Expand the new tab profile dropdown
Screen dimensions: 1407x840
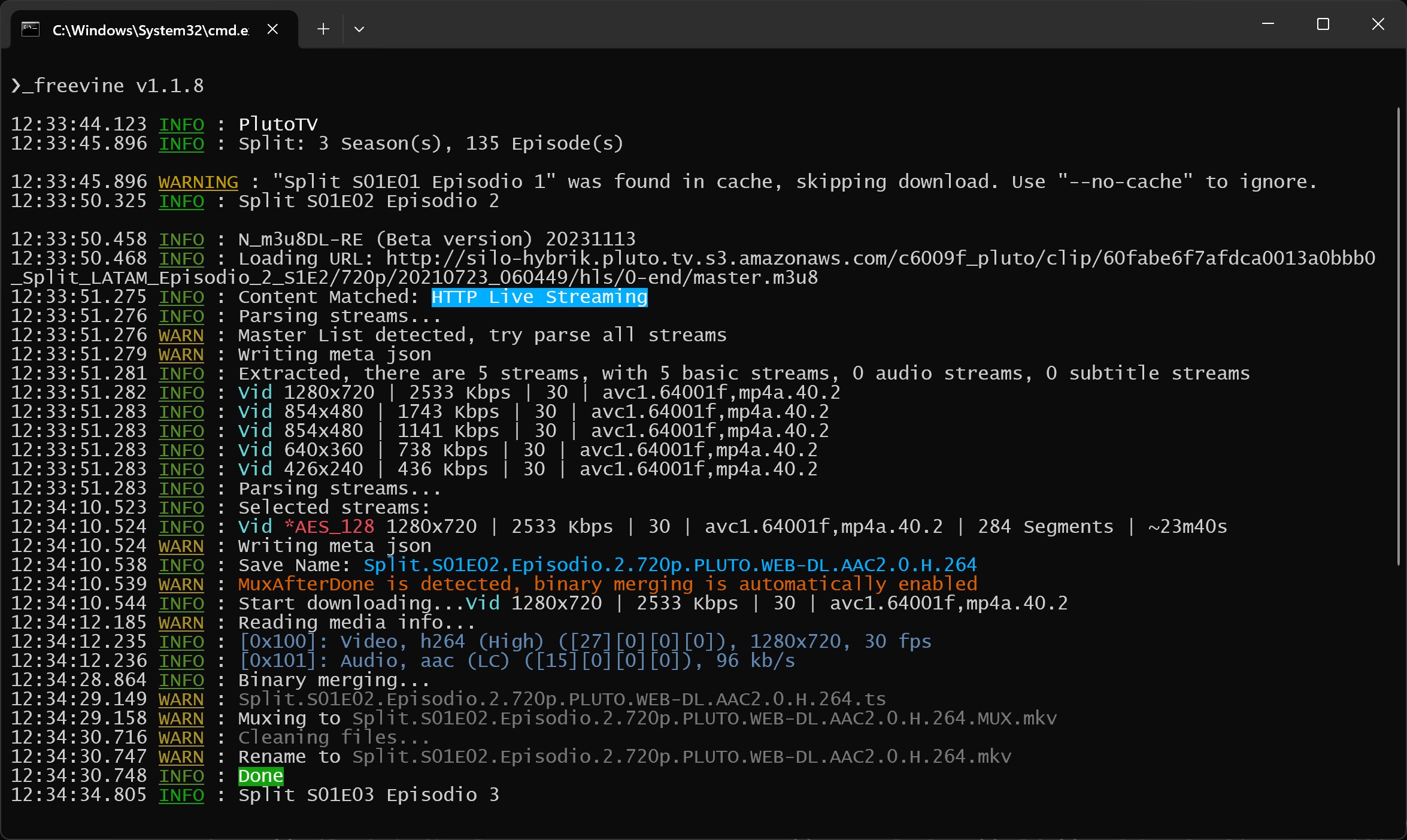pos(359,29)
